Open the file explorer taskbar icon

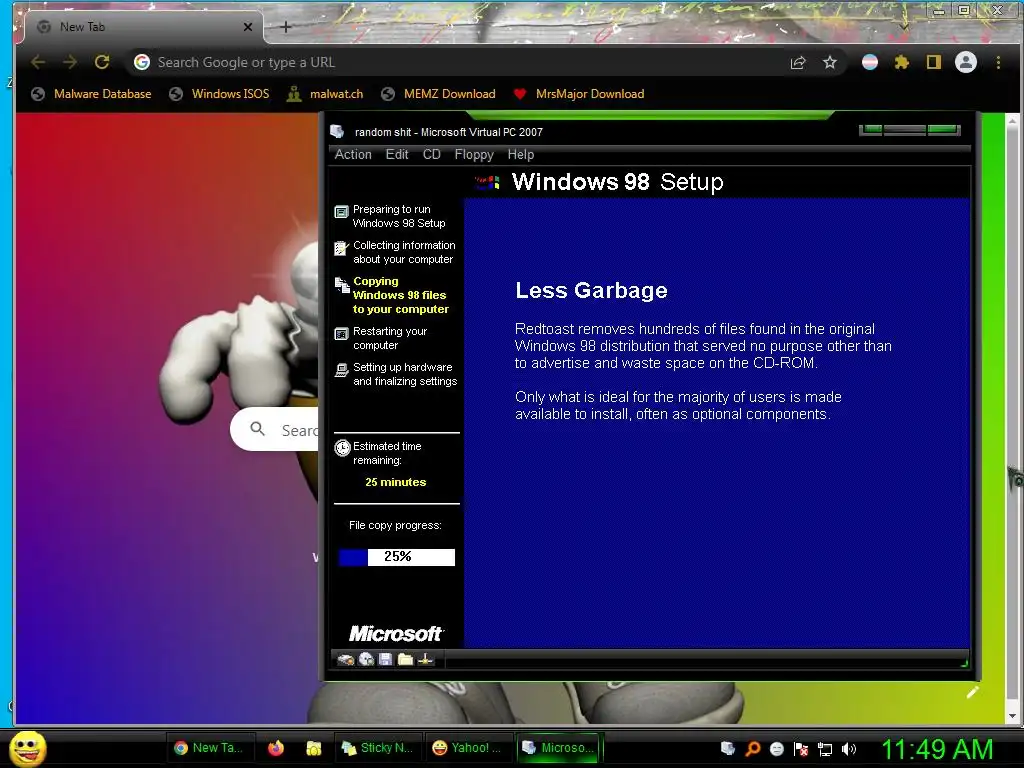pyautogui.click(x=313, y=748)
